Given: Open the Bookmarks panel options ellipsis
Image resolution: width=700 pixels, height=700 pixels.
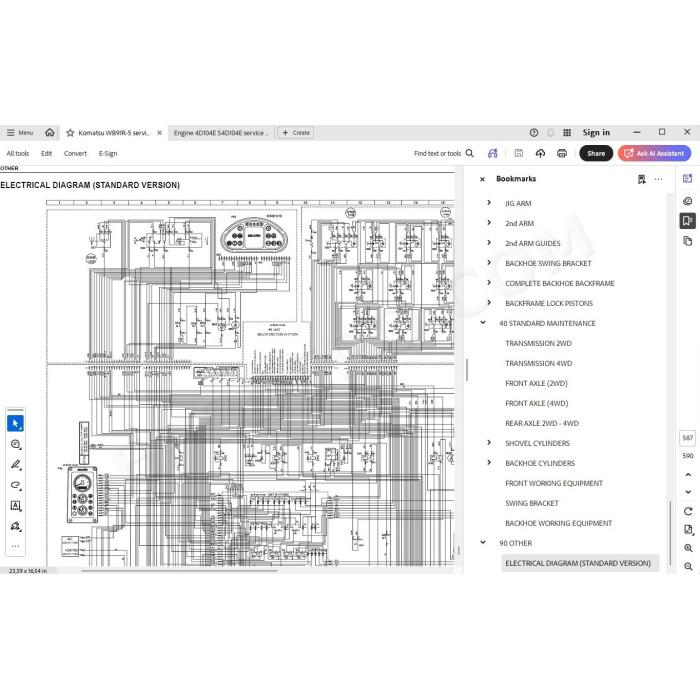Looking at the screenshot, I should 658,179.
